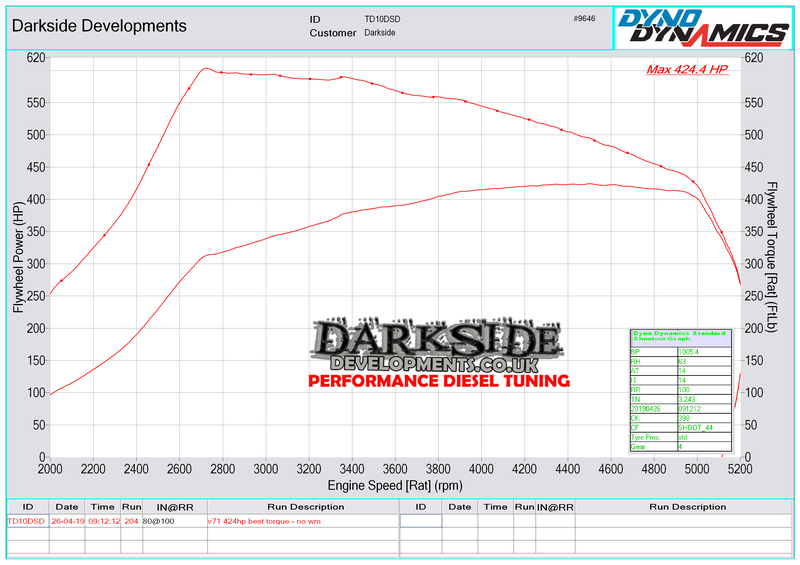Select the run number '204' cell
This screenshot has height=565, width=800.
131,521
